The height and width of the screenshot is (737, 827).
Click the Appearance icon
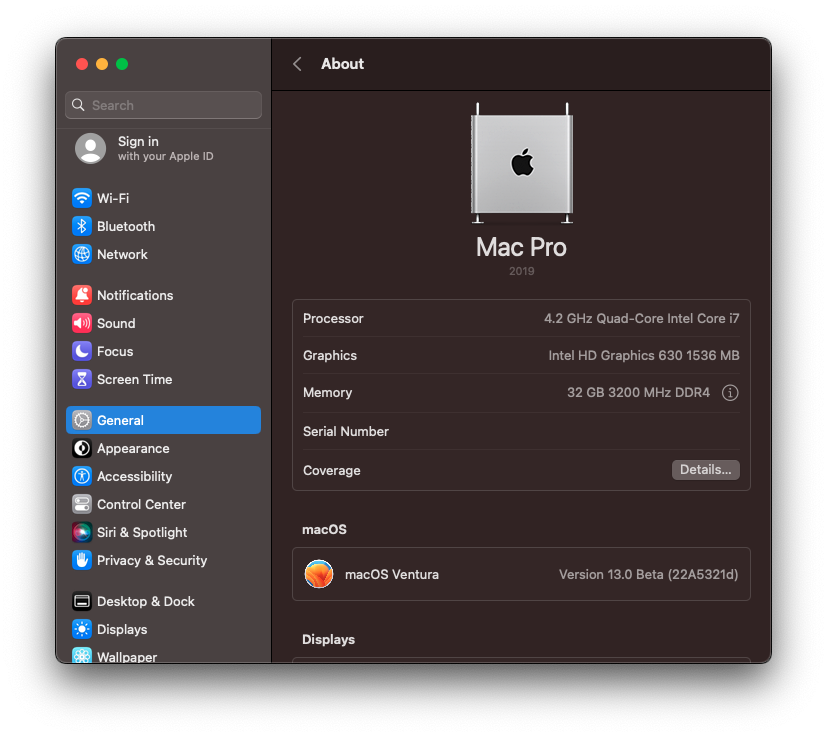pyautogui.click(x=82, y=448)
